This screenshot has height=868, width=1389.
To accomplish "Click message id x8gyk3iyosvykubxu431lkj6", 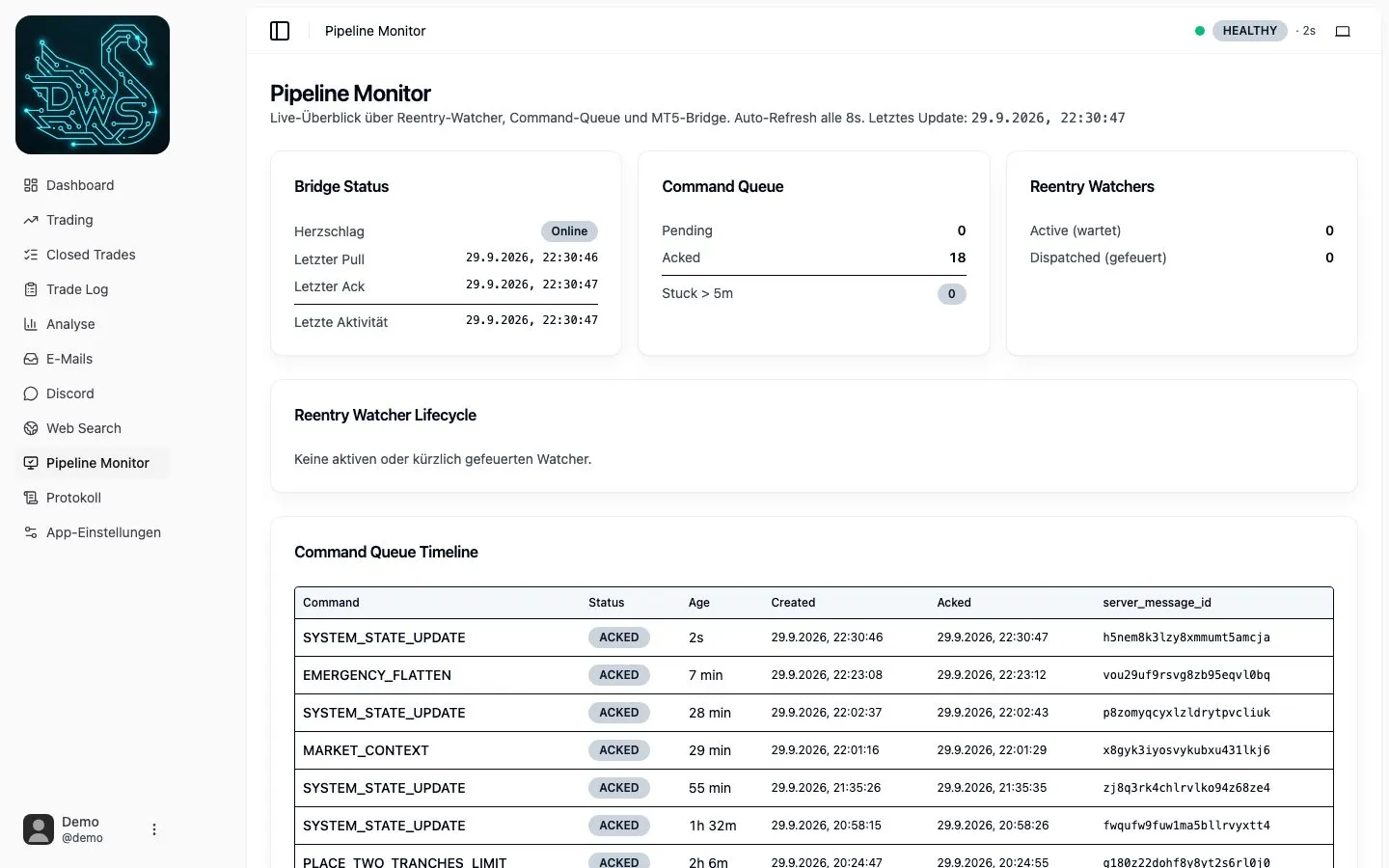I will (1186, 750).
